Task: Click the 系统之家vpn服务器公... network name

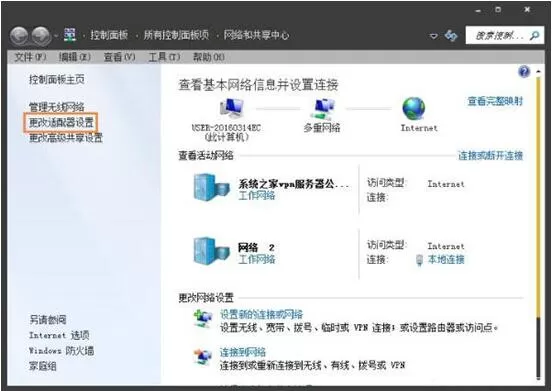Action: (x=294, y=184)
